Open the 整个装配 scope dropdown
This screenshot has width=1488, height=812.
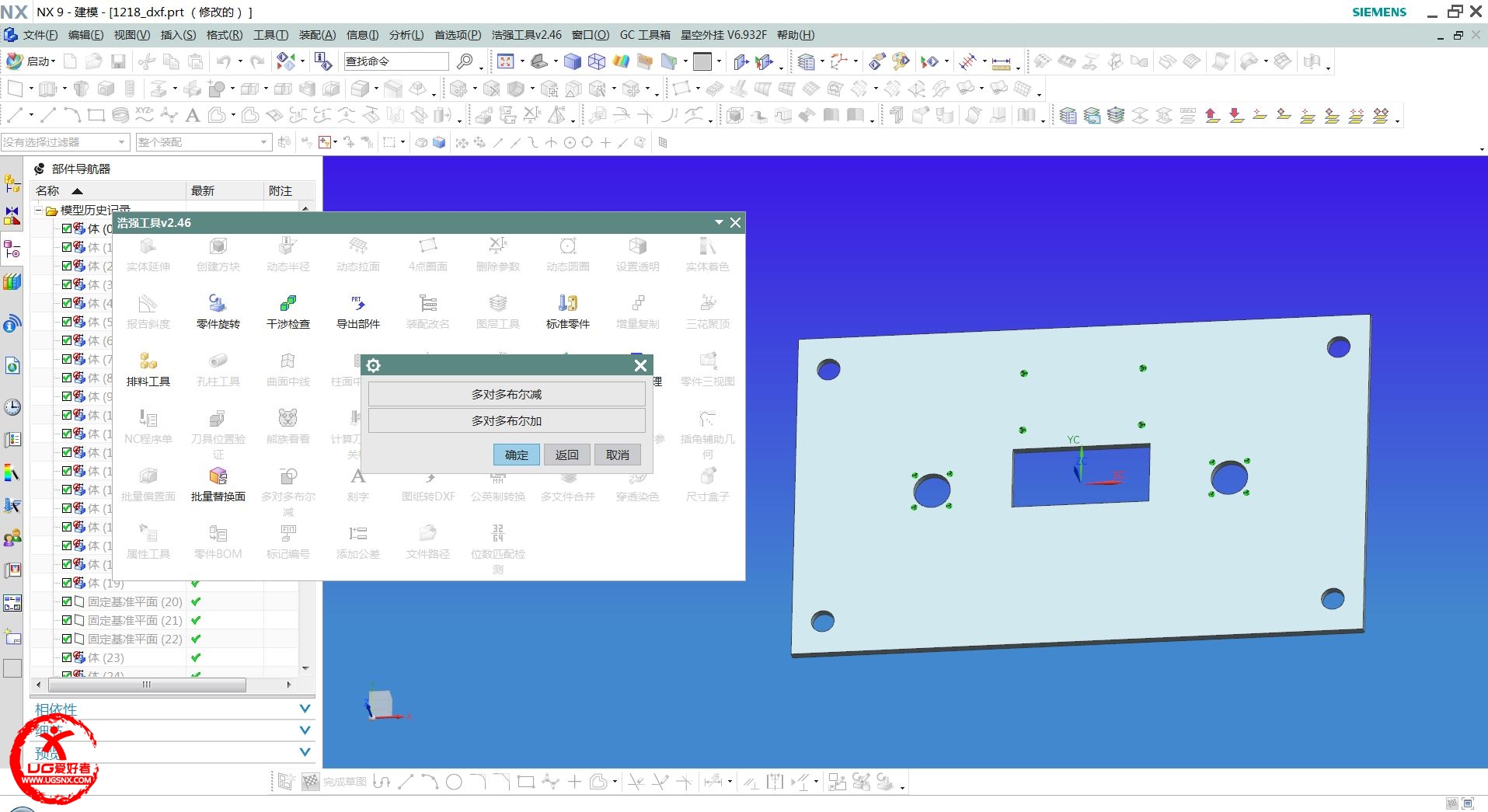pos(203,142)
